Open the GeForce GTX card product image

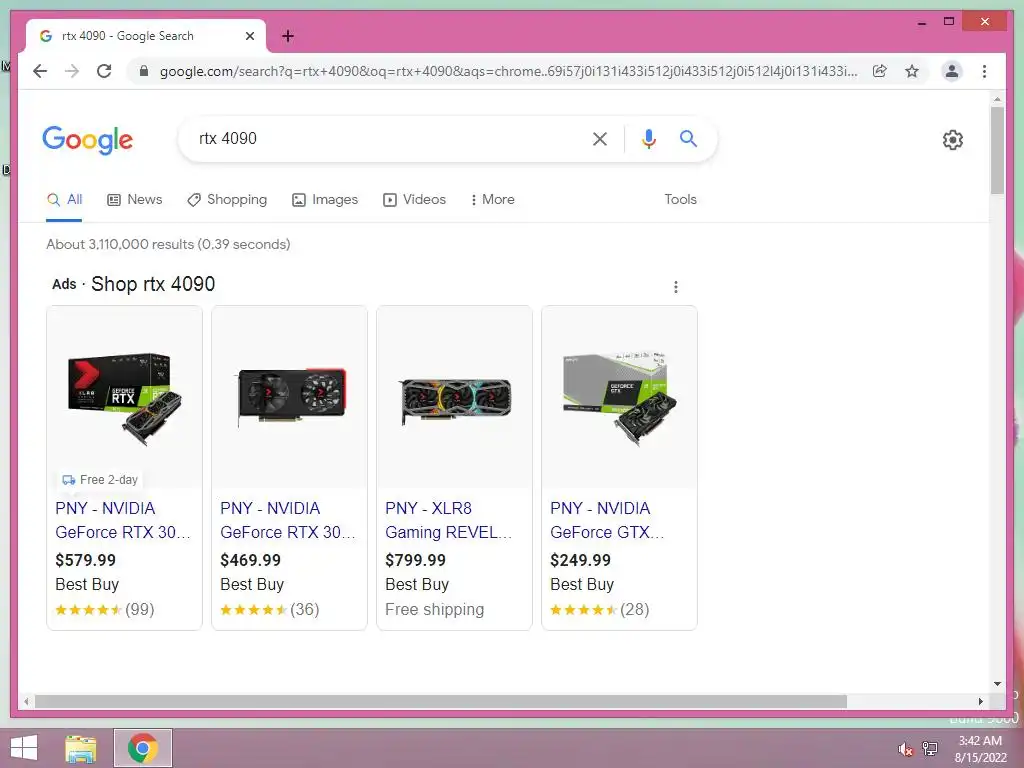pyautogui.click(x=620, y=399)
